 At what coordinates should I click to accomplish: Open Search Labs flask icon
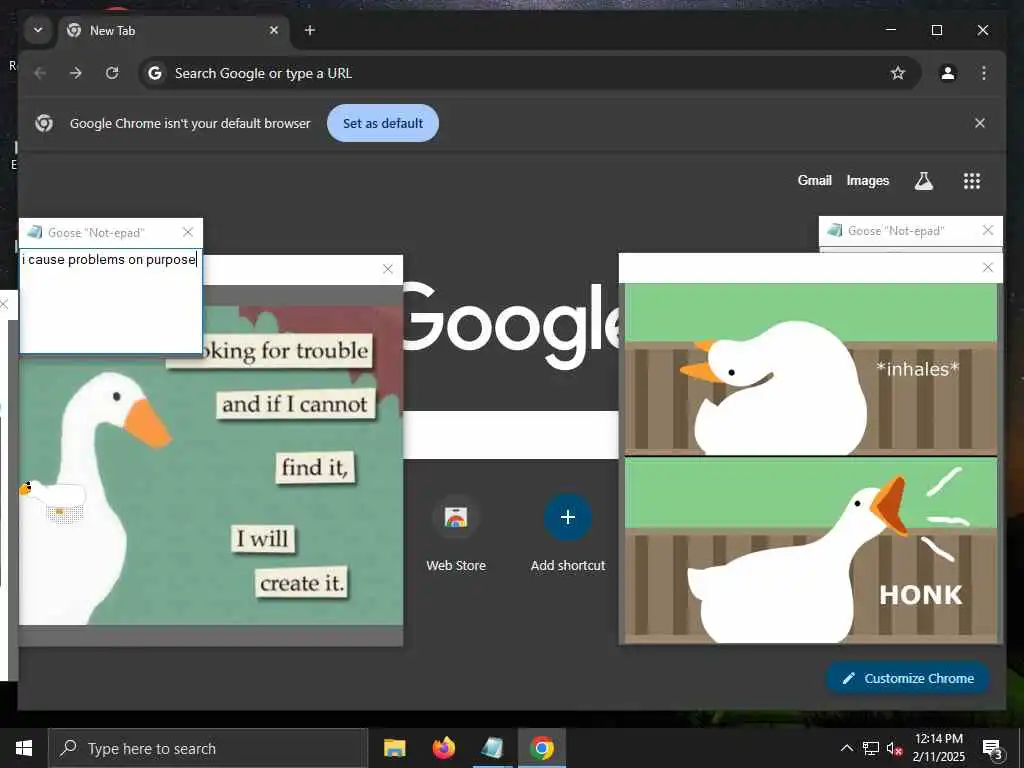coord(923,181)
